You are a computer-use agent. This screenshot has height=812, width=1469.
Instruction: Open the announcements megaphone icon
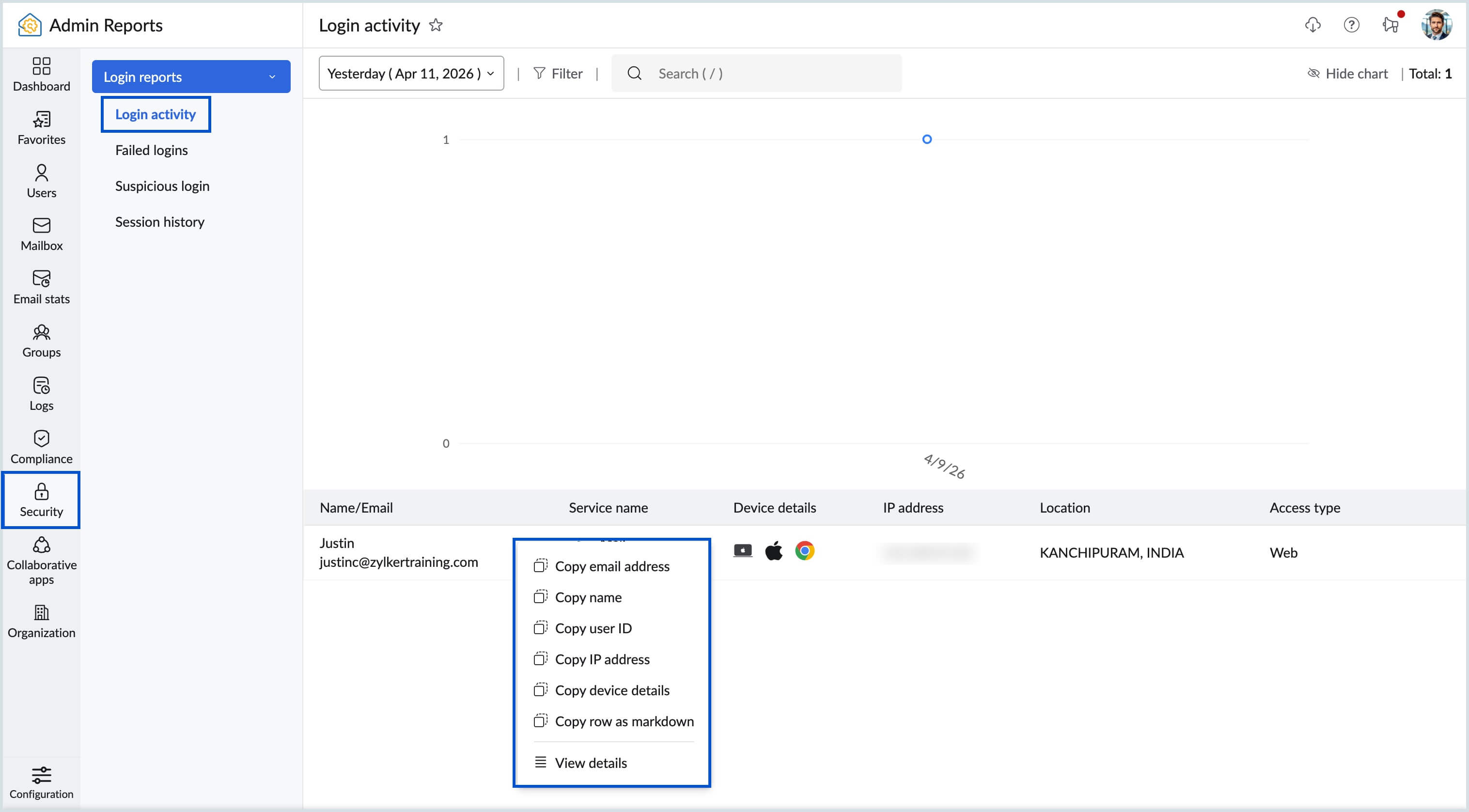1390,25
